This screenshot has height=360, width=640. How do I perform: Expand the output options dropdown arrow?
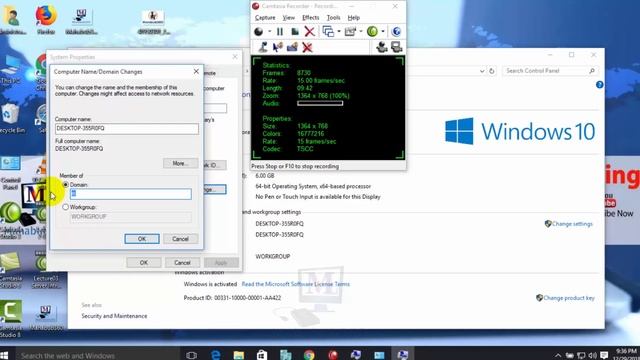tap(361, 31)
